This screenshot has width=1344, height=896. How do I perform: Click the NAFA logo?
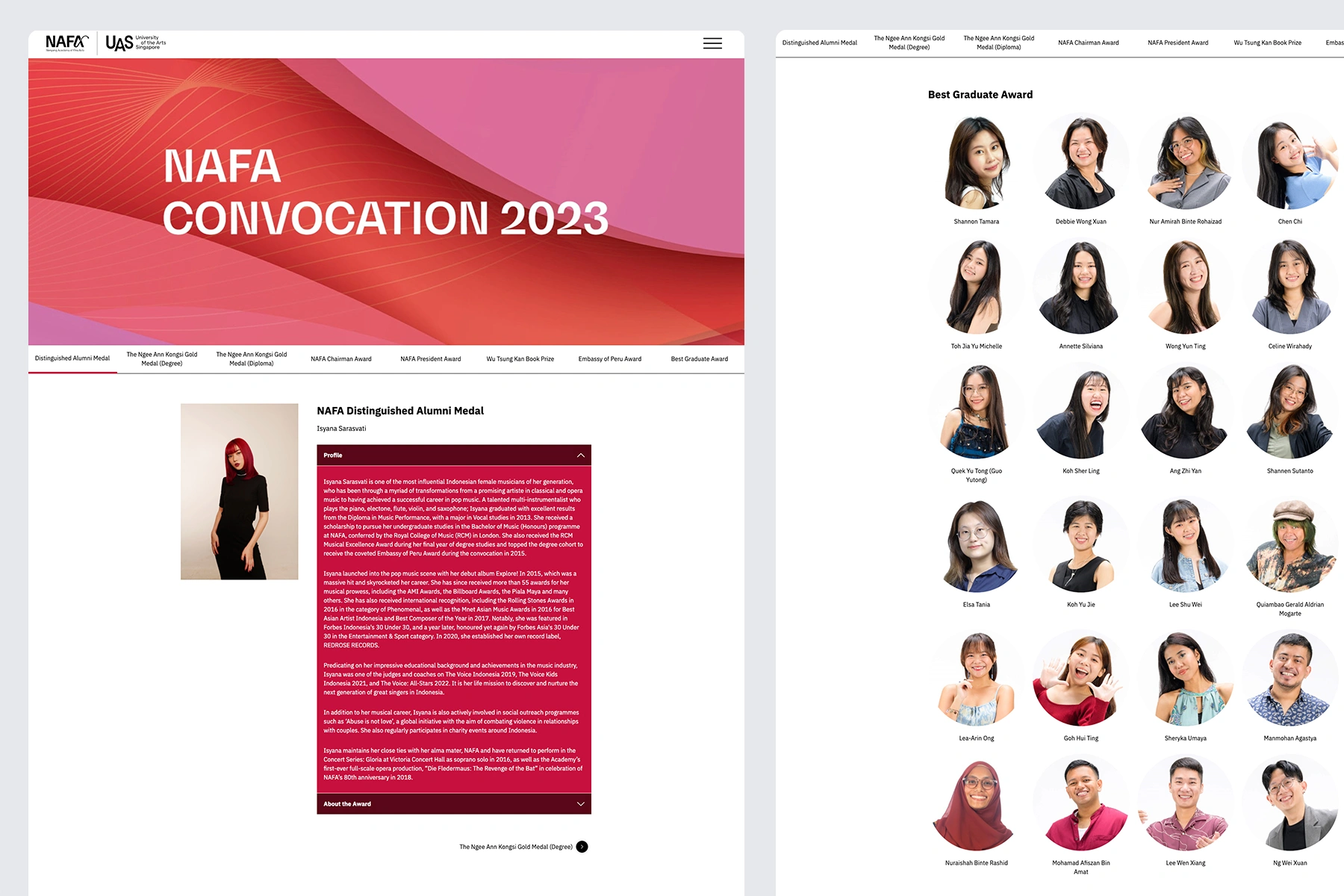(x=67, y=43)
